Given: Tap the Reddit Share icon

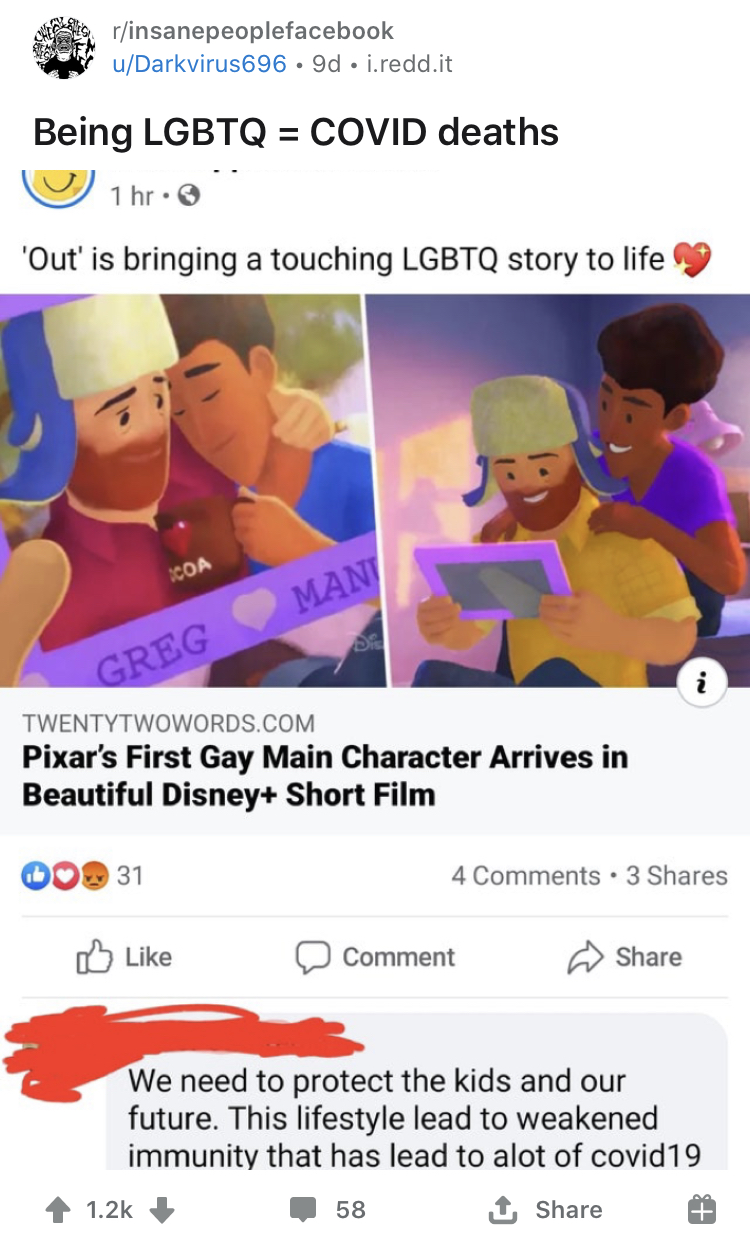Looking at the screenshot, I should coord(500,1210).
